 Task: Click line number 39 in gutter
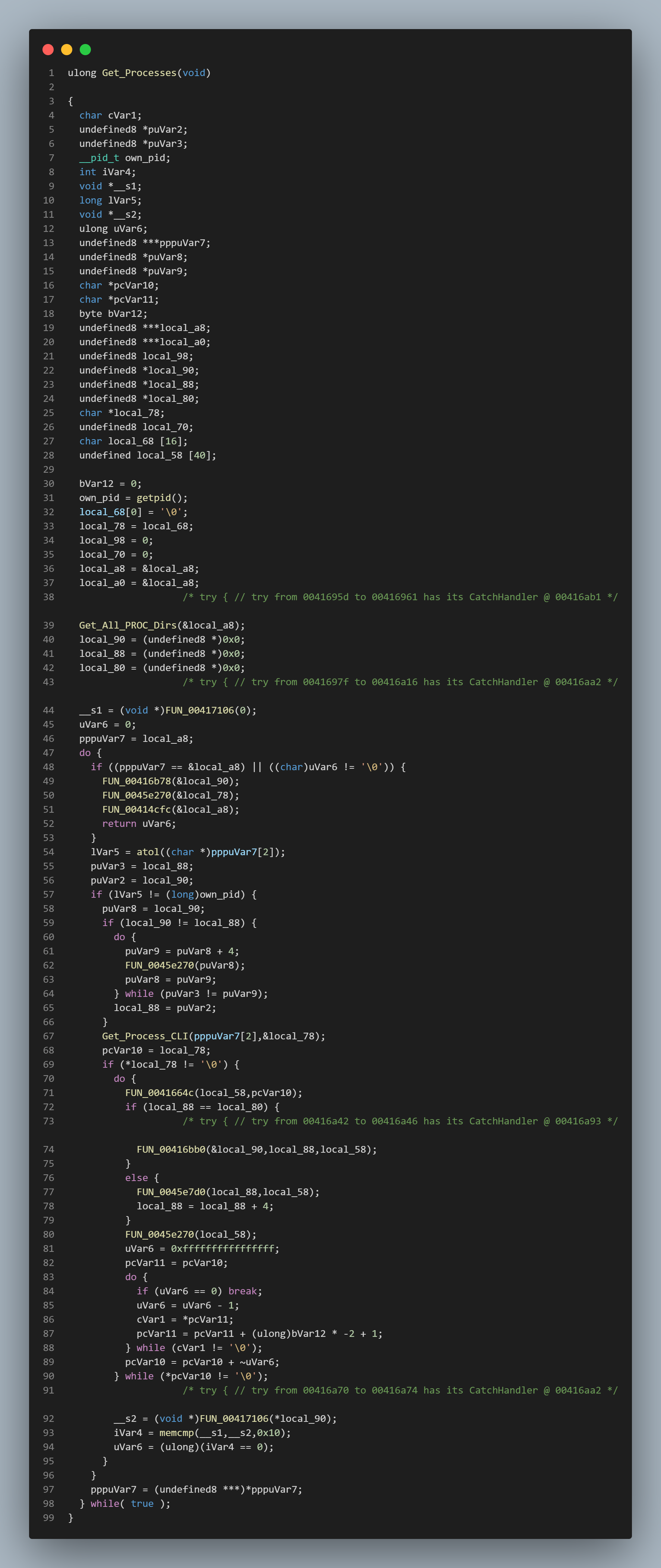point(49,625)
